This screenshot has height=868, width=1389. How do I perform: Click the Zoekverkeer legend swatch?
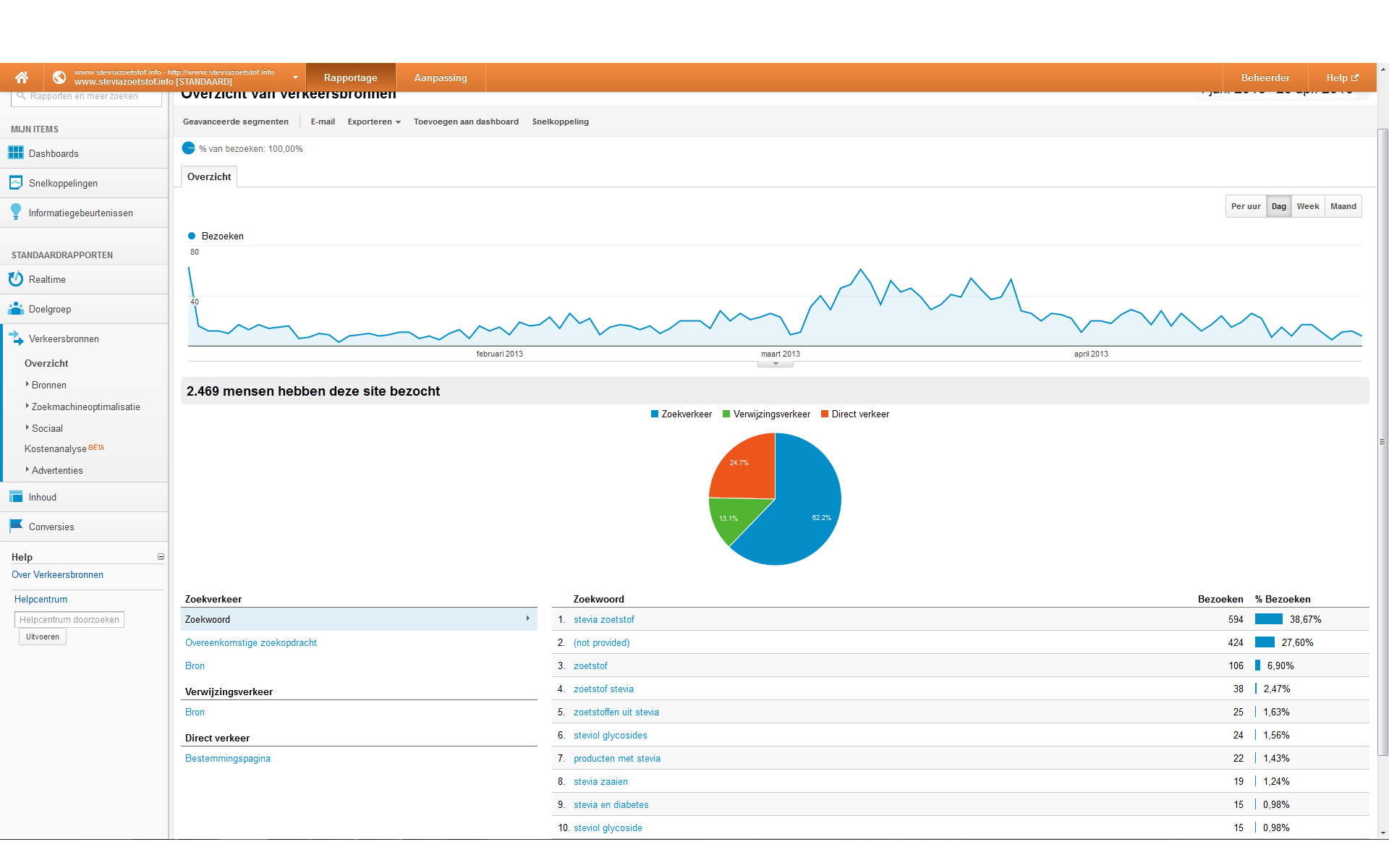pyautogui.click(x=655, y=414)
